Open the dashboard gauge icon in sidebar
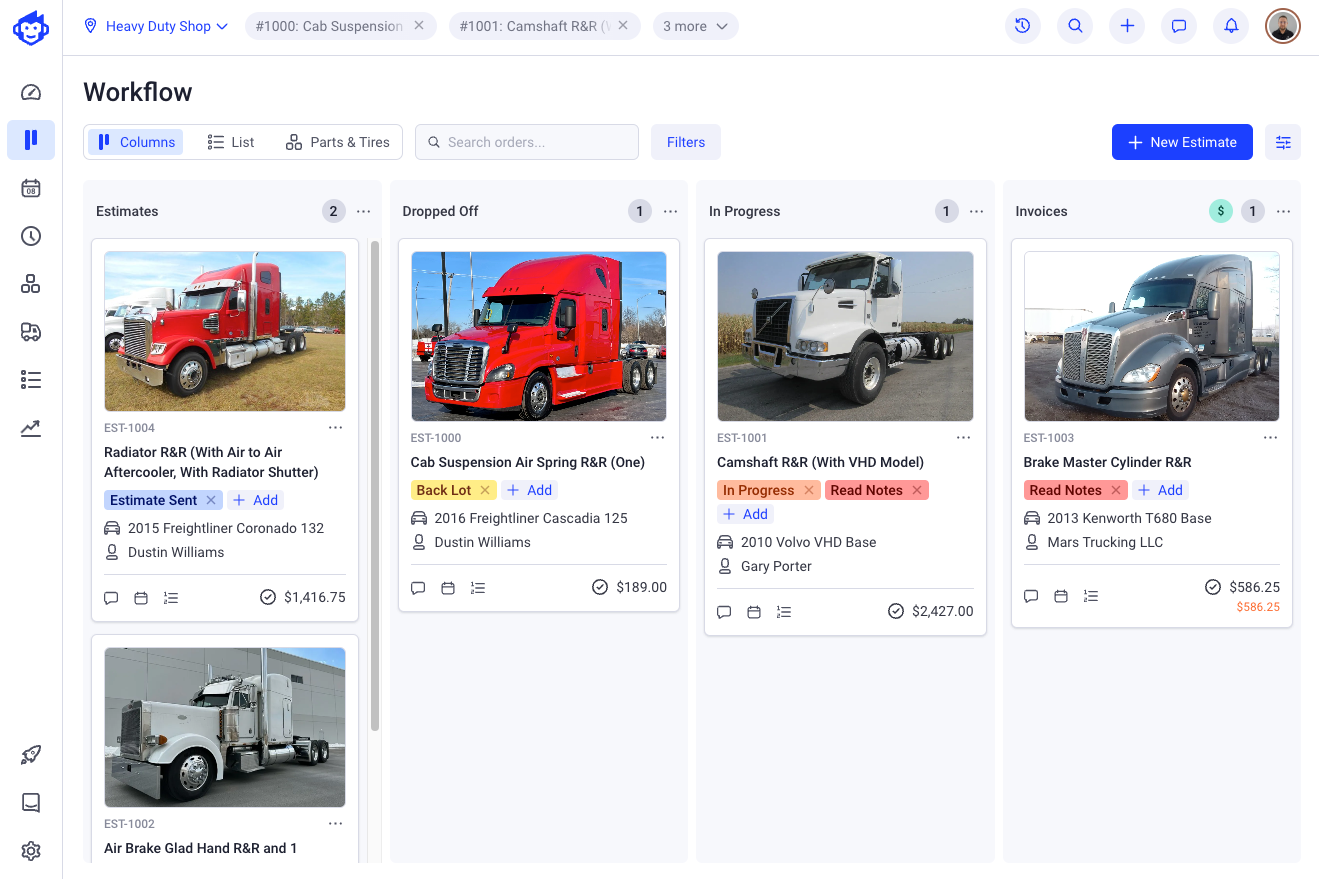 (x=31, y=92)
